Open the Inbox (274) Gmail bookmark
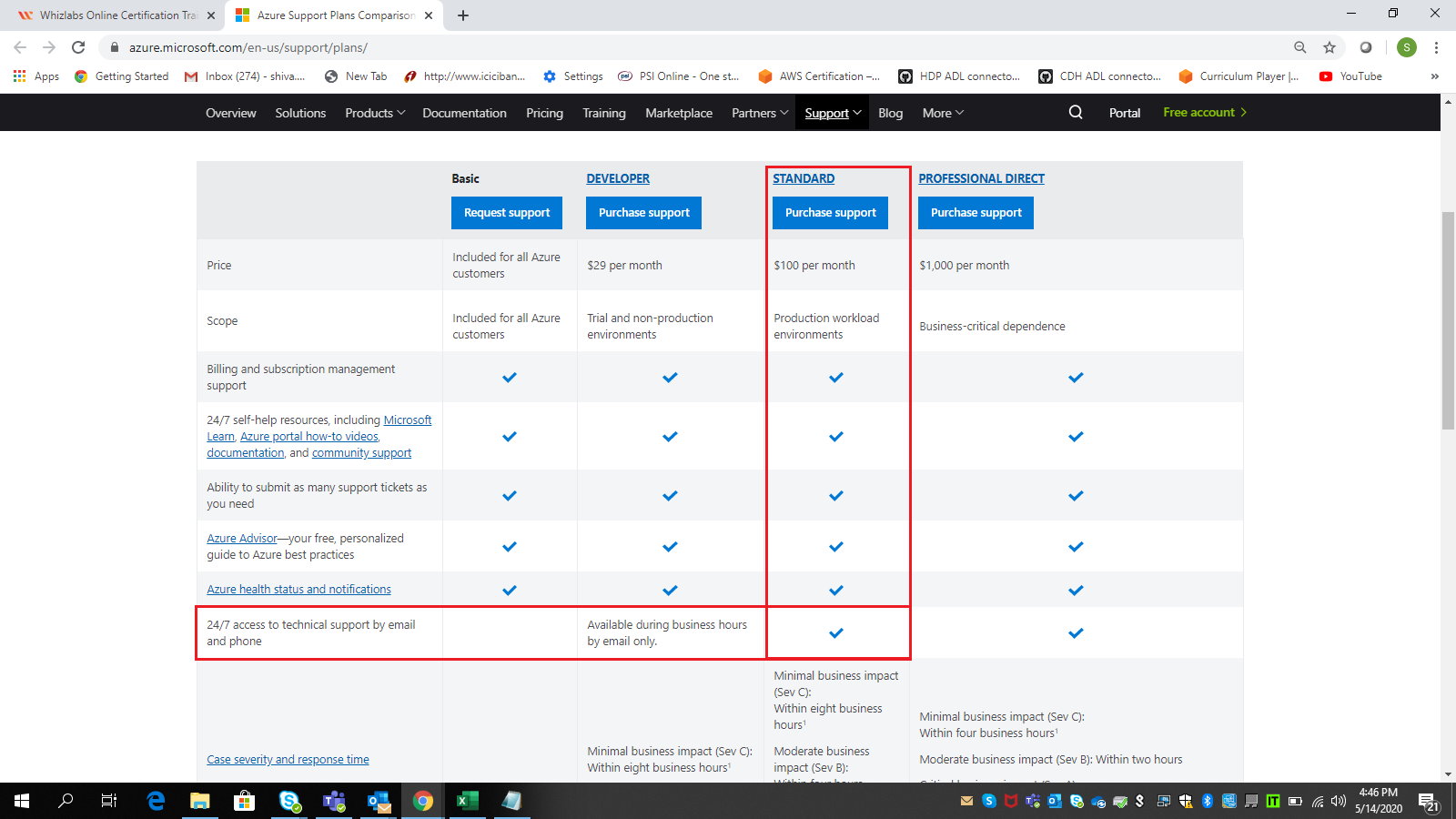 (x=244, y=76)
